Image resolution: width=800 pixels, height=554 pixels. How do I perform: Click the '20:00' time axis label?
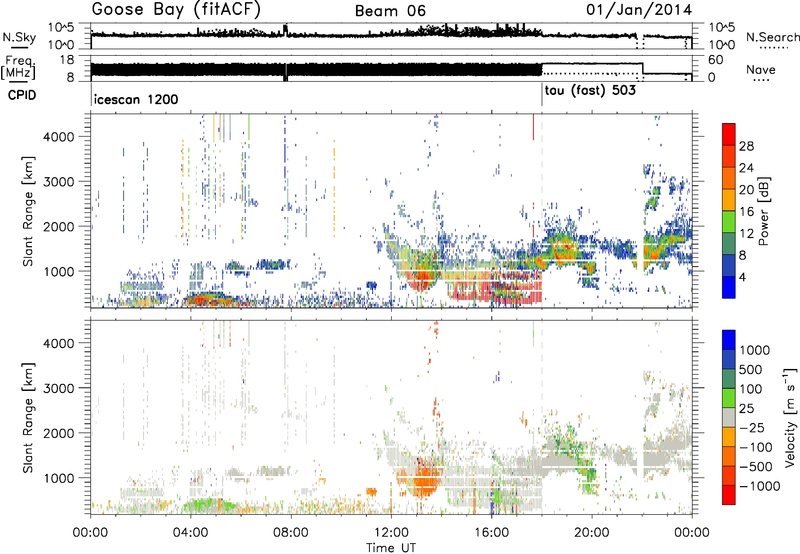pyautogui.click(x=592, y=533)
